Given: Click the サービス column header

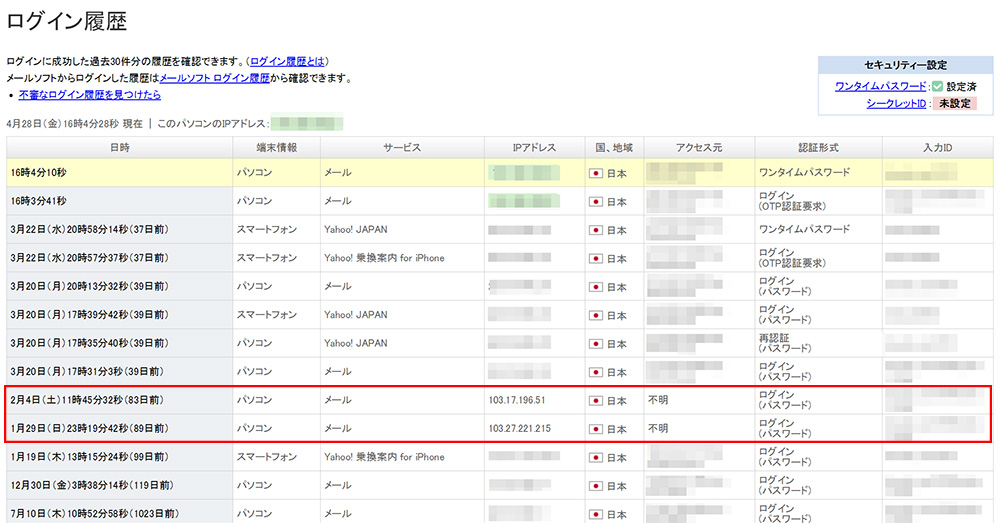Looking at the screenshot, I should (402, 147).
